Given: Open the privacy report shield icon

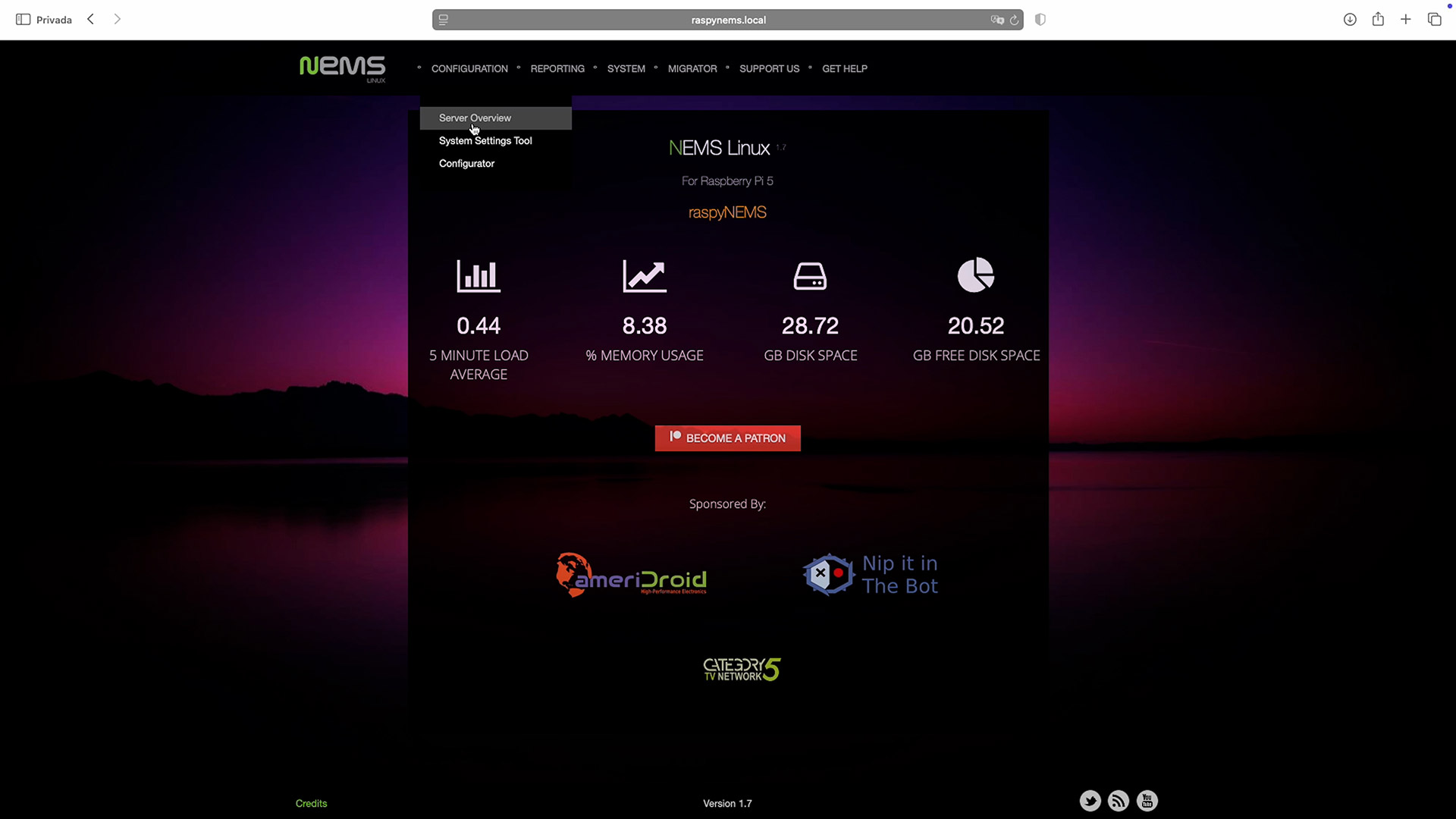Looking at the screenshot, I should (1040, 20).
